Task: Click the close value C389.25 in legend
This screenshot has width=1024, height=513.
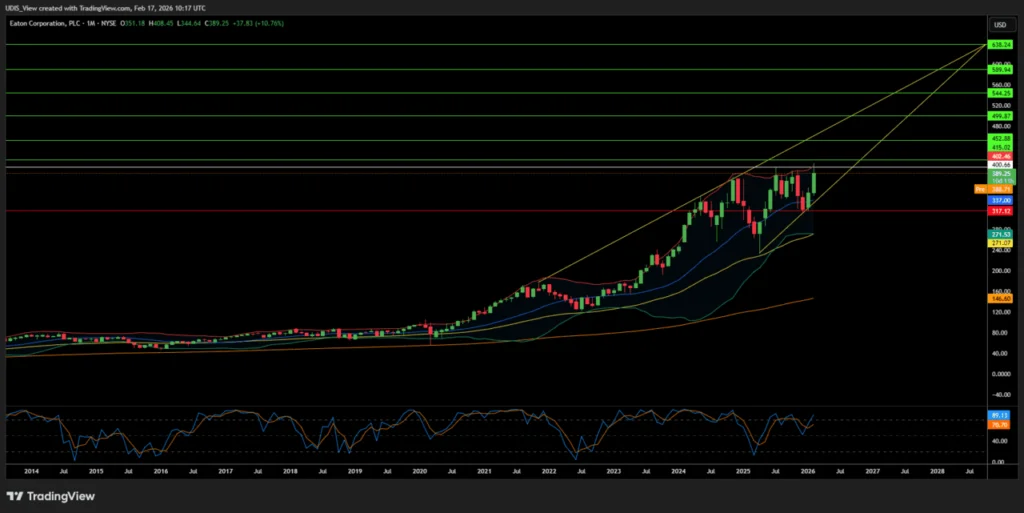Action: (216, 23)
